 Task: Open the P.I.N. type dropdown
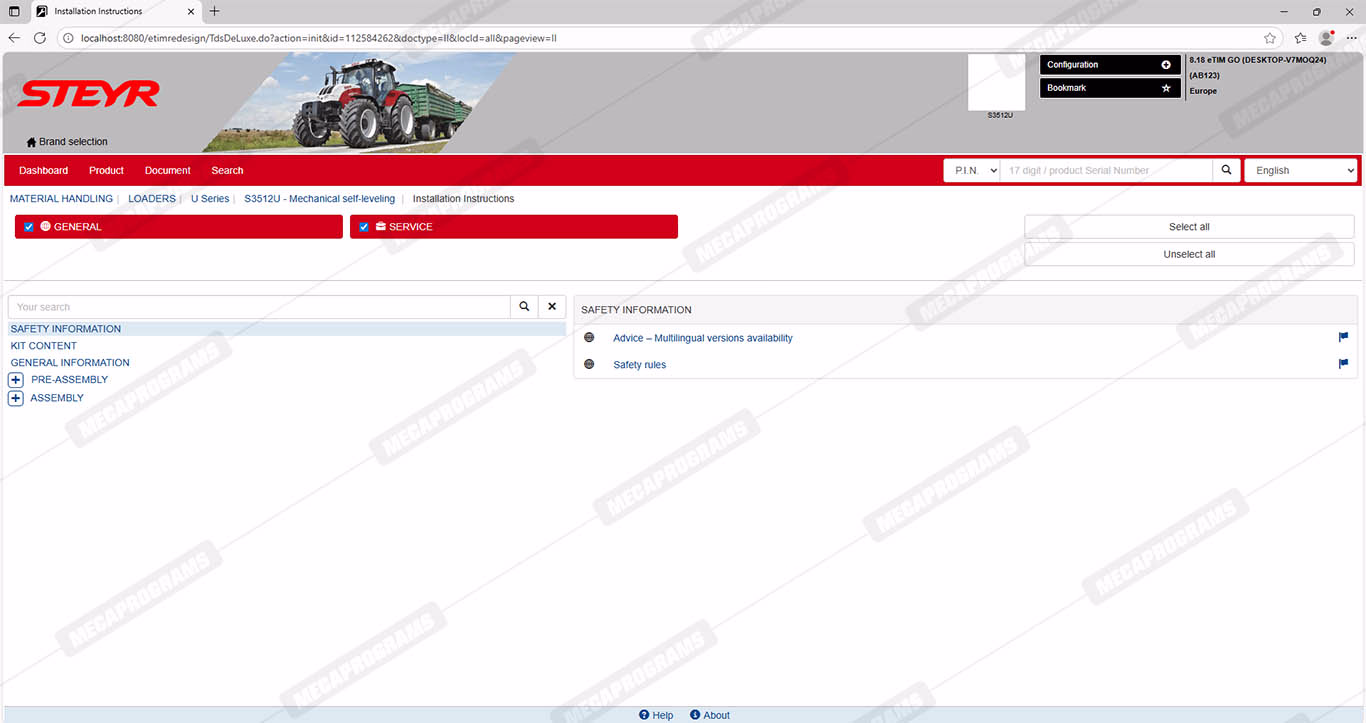971,171
